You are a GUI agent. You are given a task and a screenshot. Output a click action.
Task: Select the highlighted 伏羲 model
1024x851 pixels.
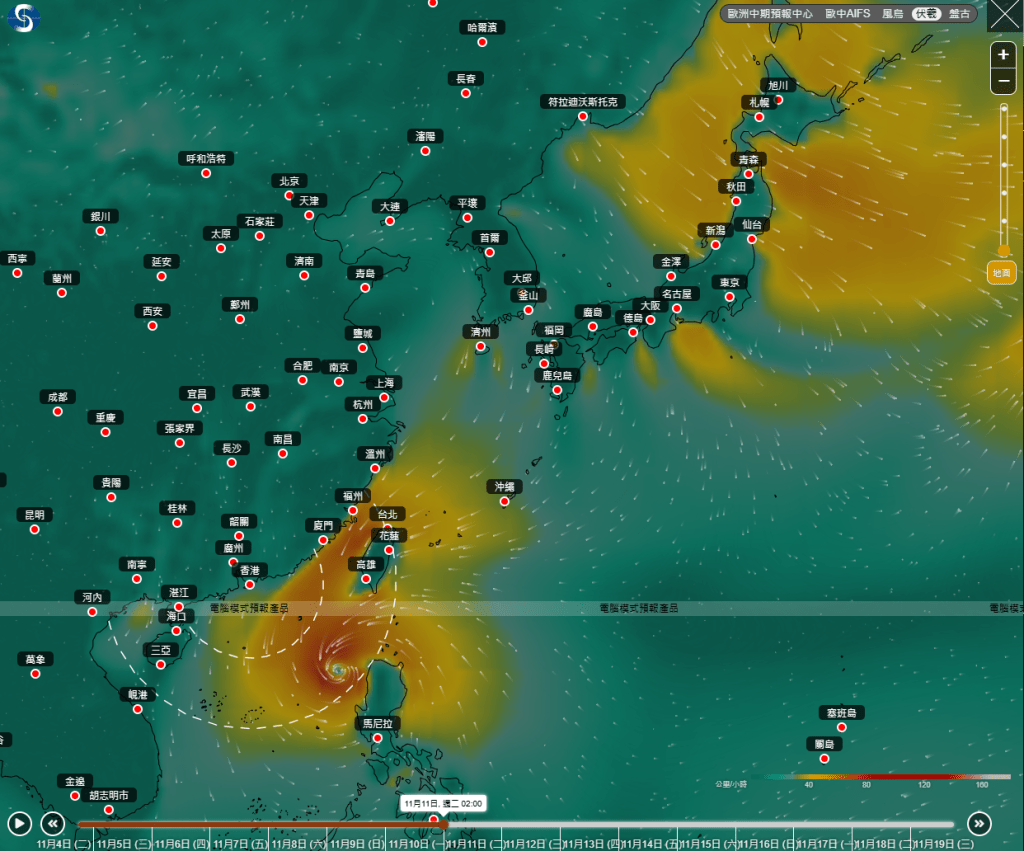[x=927, y=14]
